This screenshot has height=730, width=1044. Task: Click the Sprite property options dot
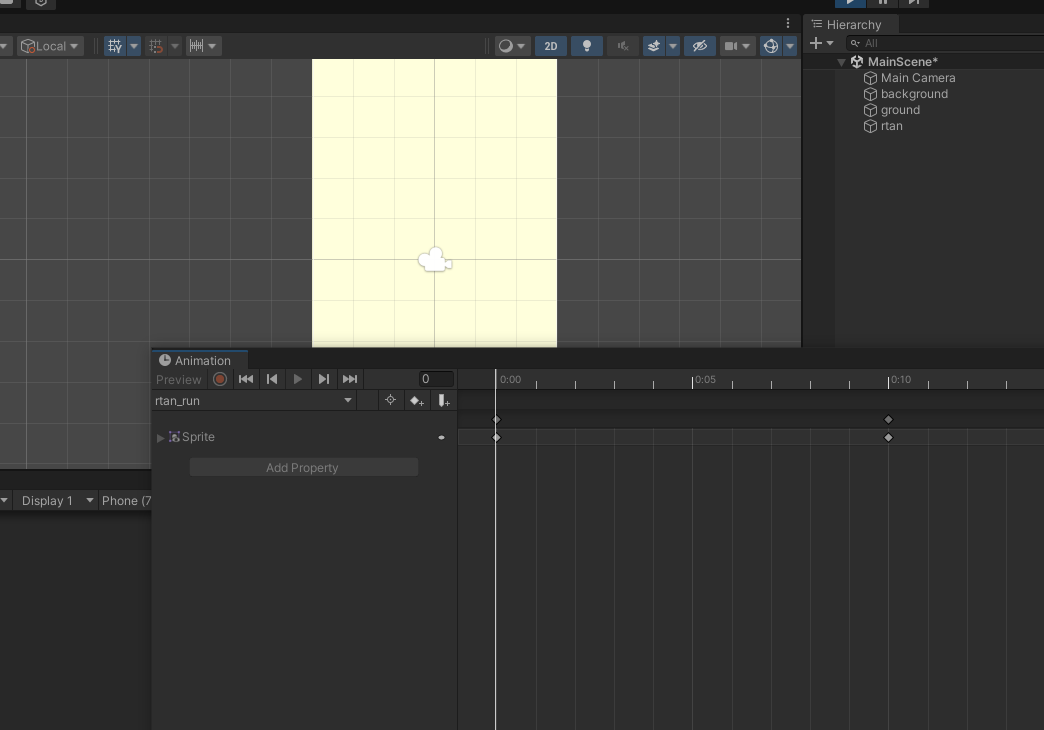point(441,438)
